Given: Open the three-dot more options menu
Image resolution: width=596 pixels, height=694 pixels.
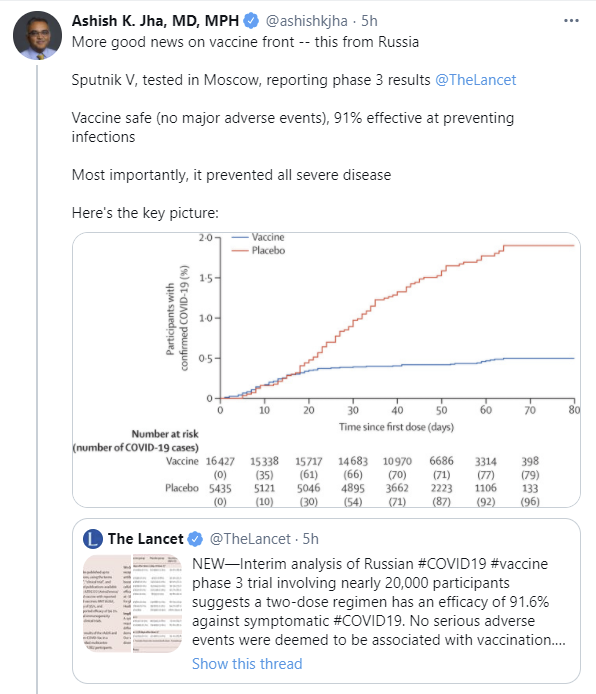Looking at the screenshot, I should click(x=571, y=21).
